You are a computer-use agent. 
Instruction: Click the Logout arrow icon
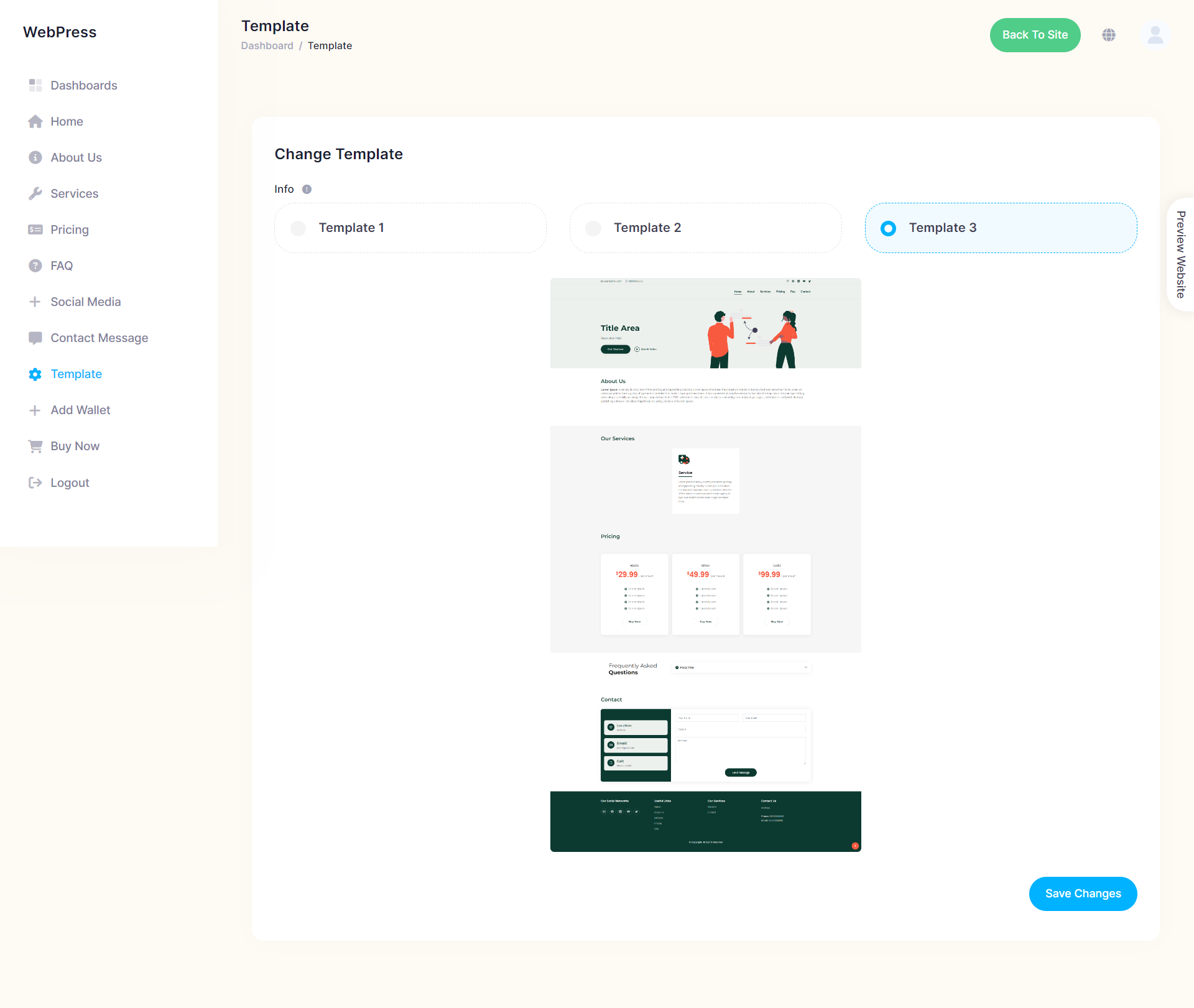tap(35, 483)
